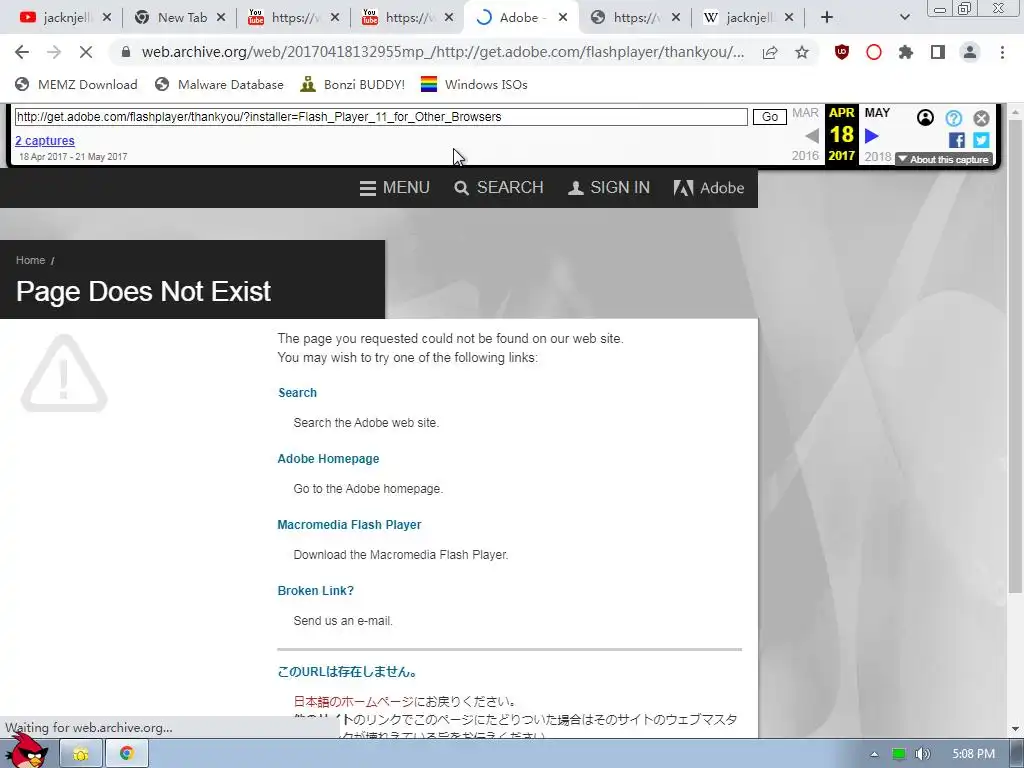Open the Broken Link? link
1024x768 pixels.
(x=315, y=590)
